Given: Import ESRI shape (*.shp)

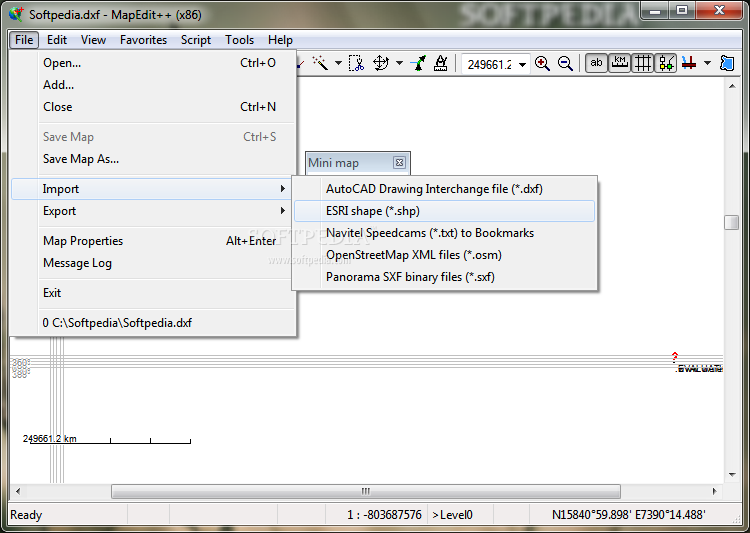Looking at the screenshot, I should (444, 211).
